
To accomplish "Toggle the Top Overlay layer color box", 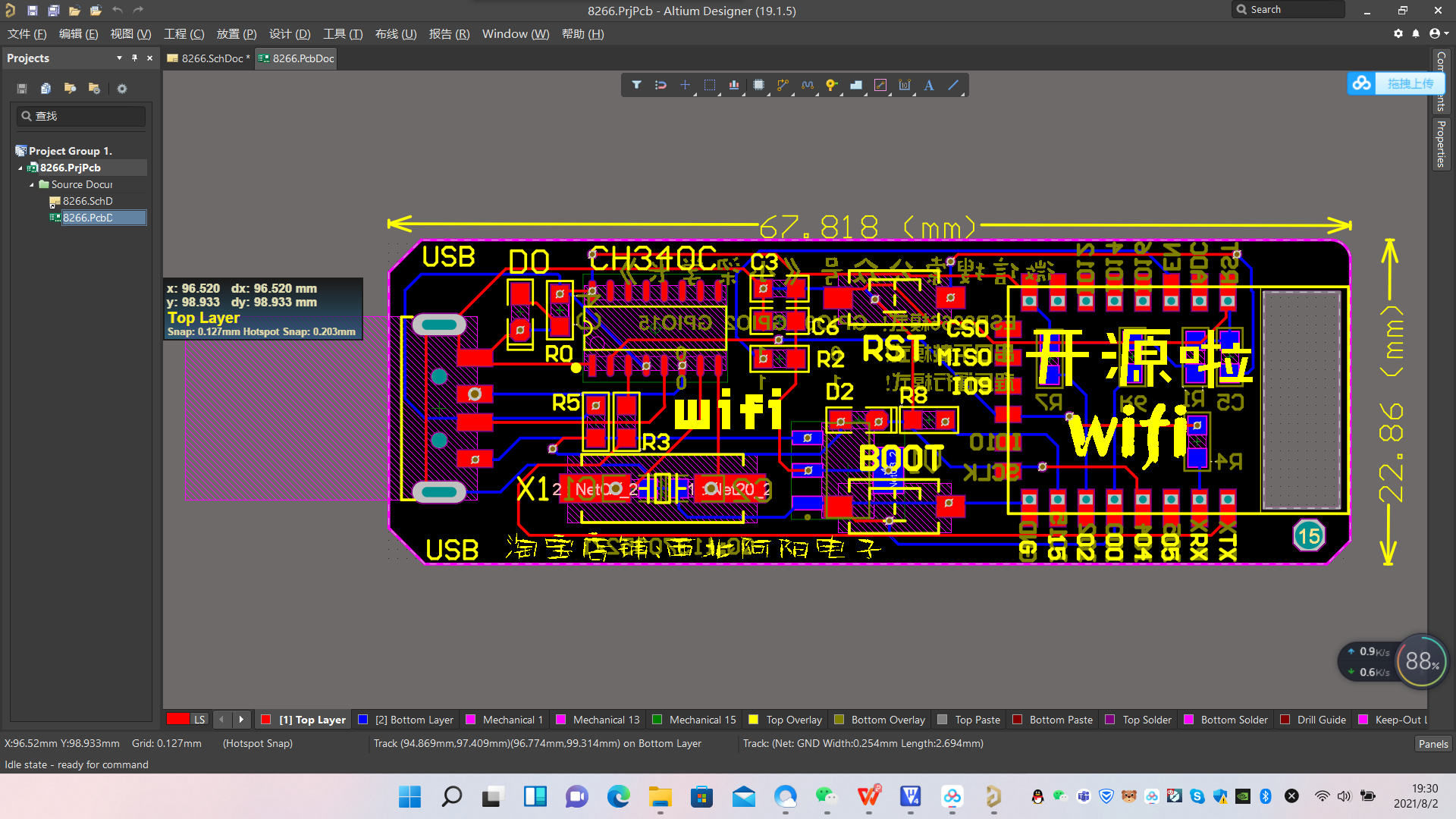I will [754, 720].
